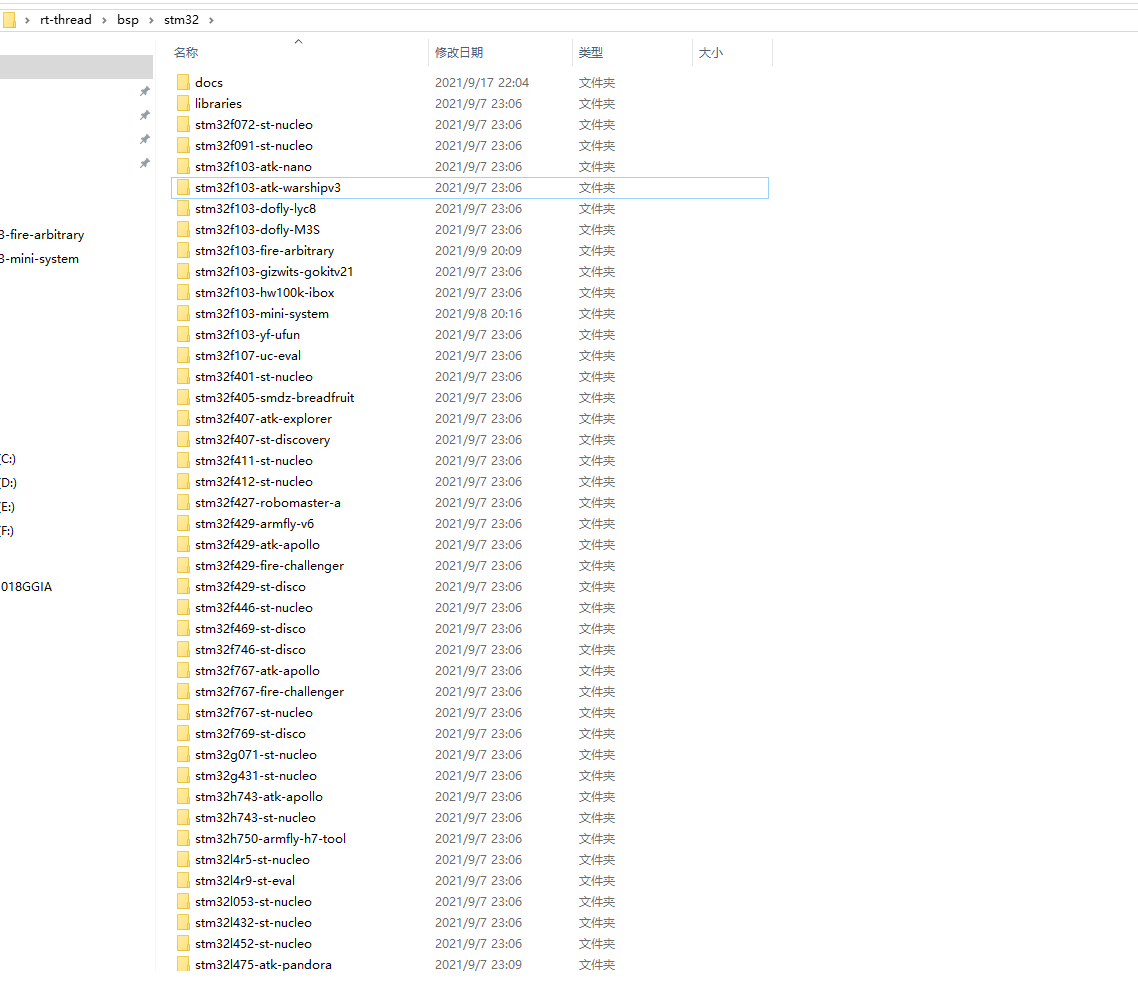Select the E: drive in sidebar
The height and width of the screenshot is (985, 1138).
coord(7,507)
